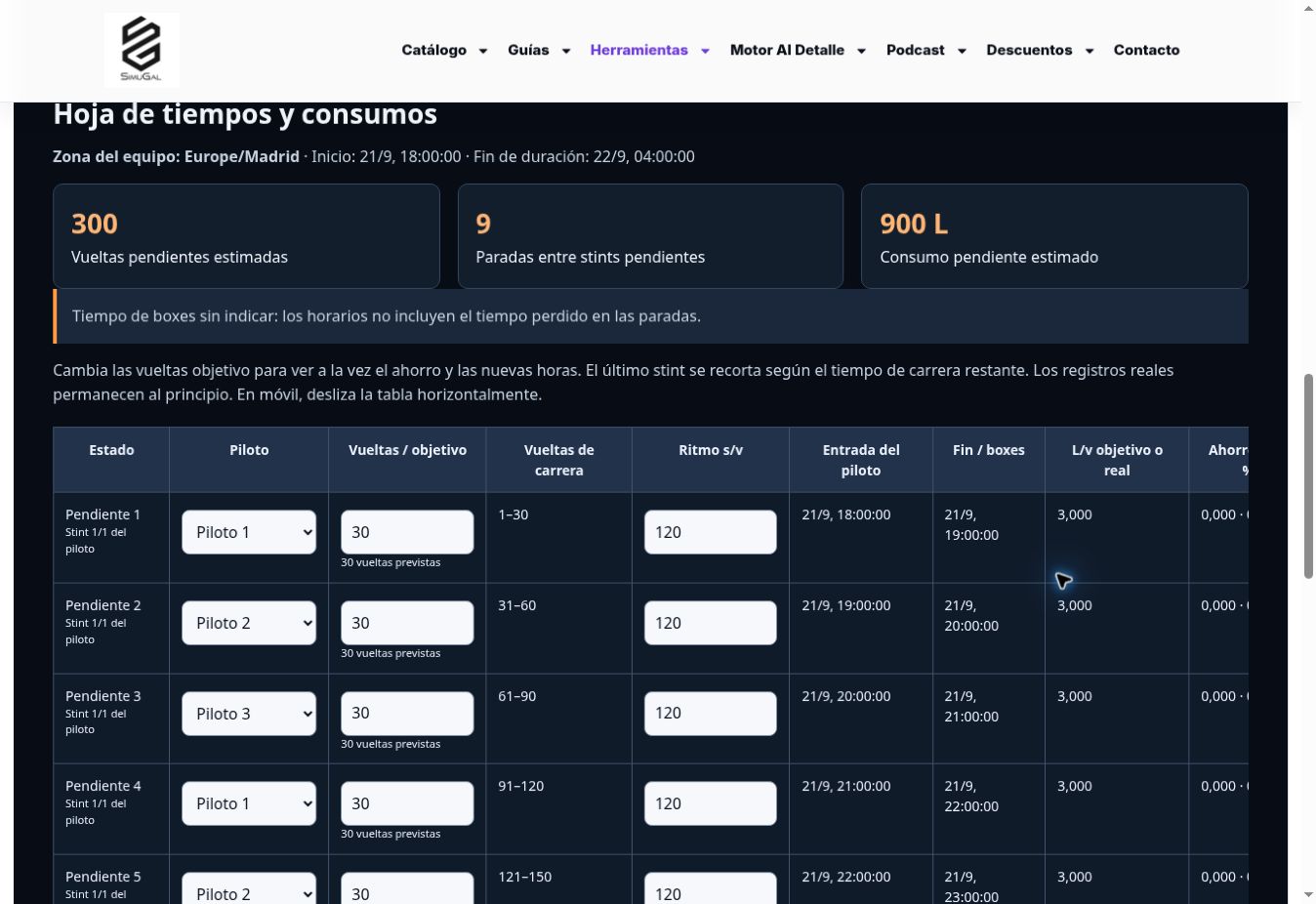Open the pilot dropdown for Pendiente 5
1316x904 pixels.
(x=249, y=888)
